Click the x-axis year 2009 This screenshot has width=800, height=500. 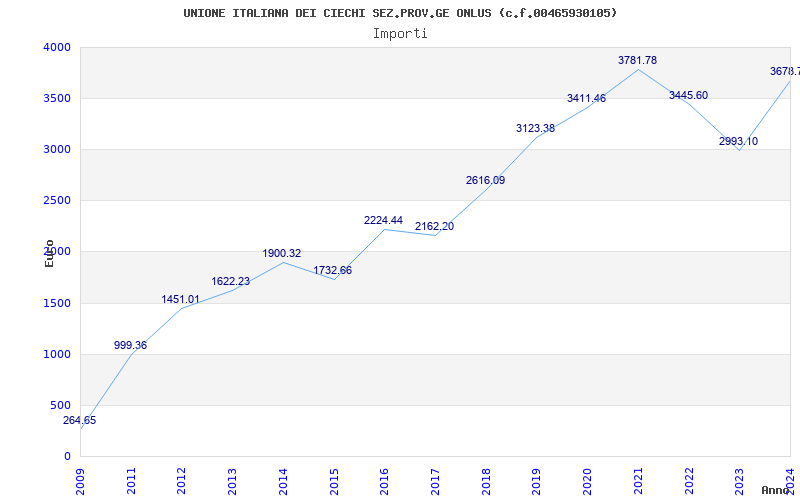coord(80,482)
